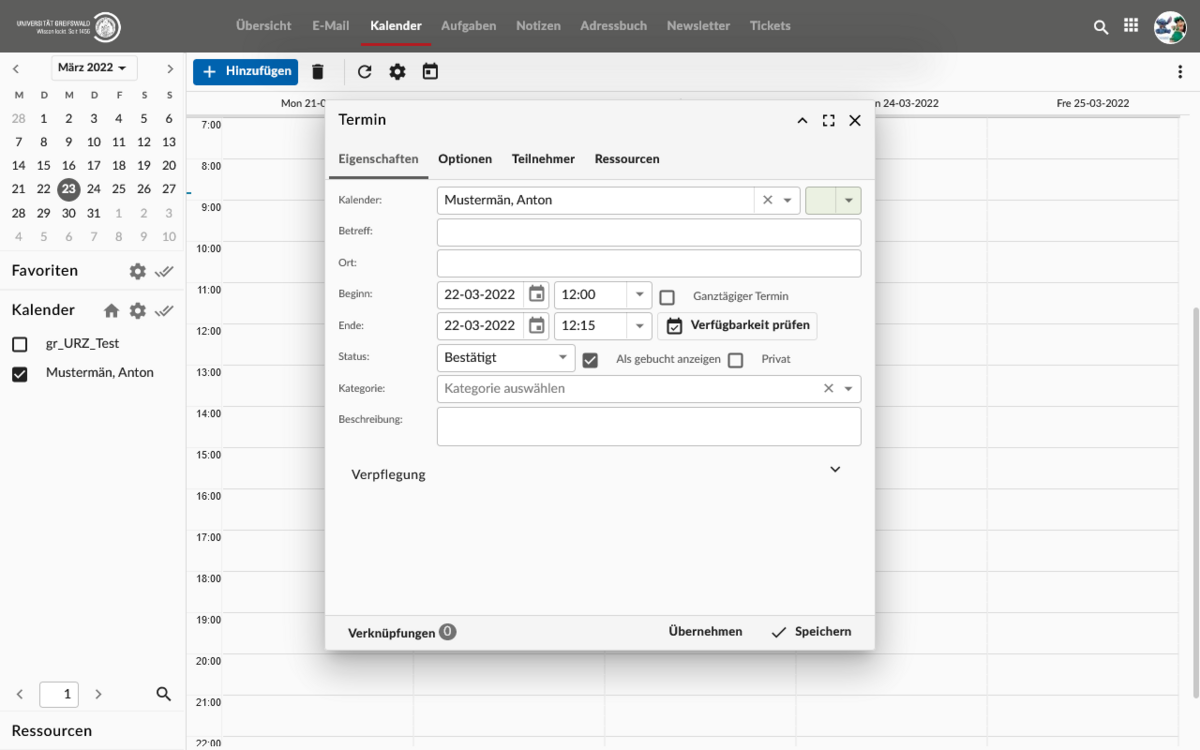1200x750 pixels.
Task: Click the trash delete icon in toolbar
Action: point(318,72)
